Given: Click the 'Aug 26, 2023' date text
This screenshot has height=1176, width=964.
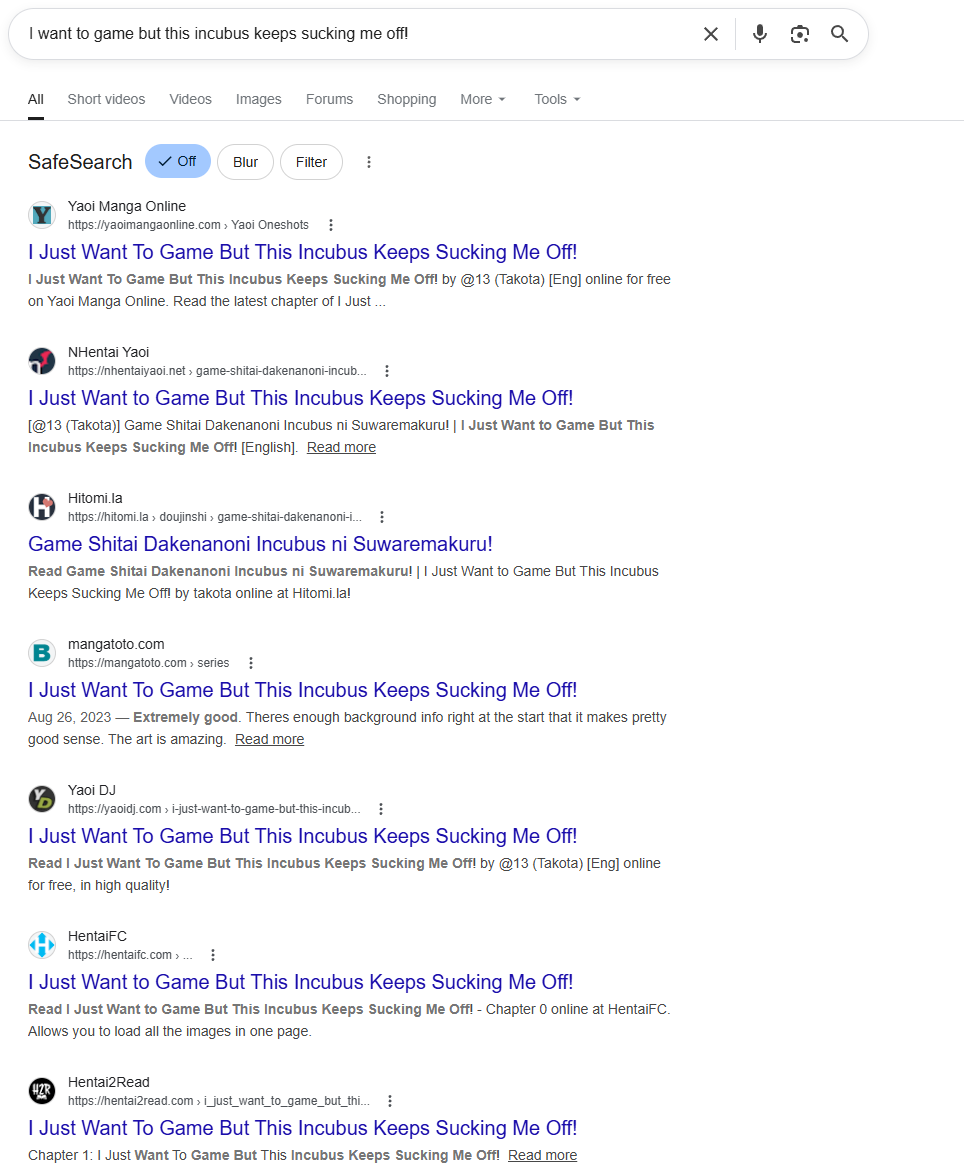Looking at the screenshot, I should (69, 717).
